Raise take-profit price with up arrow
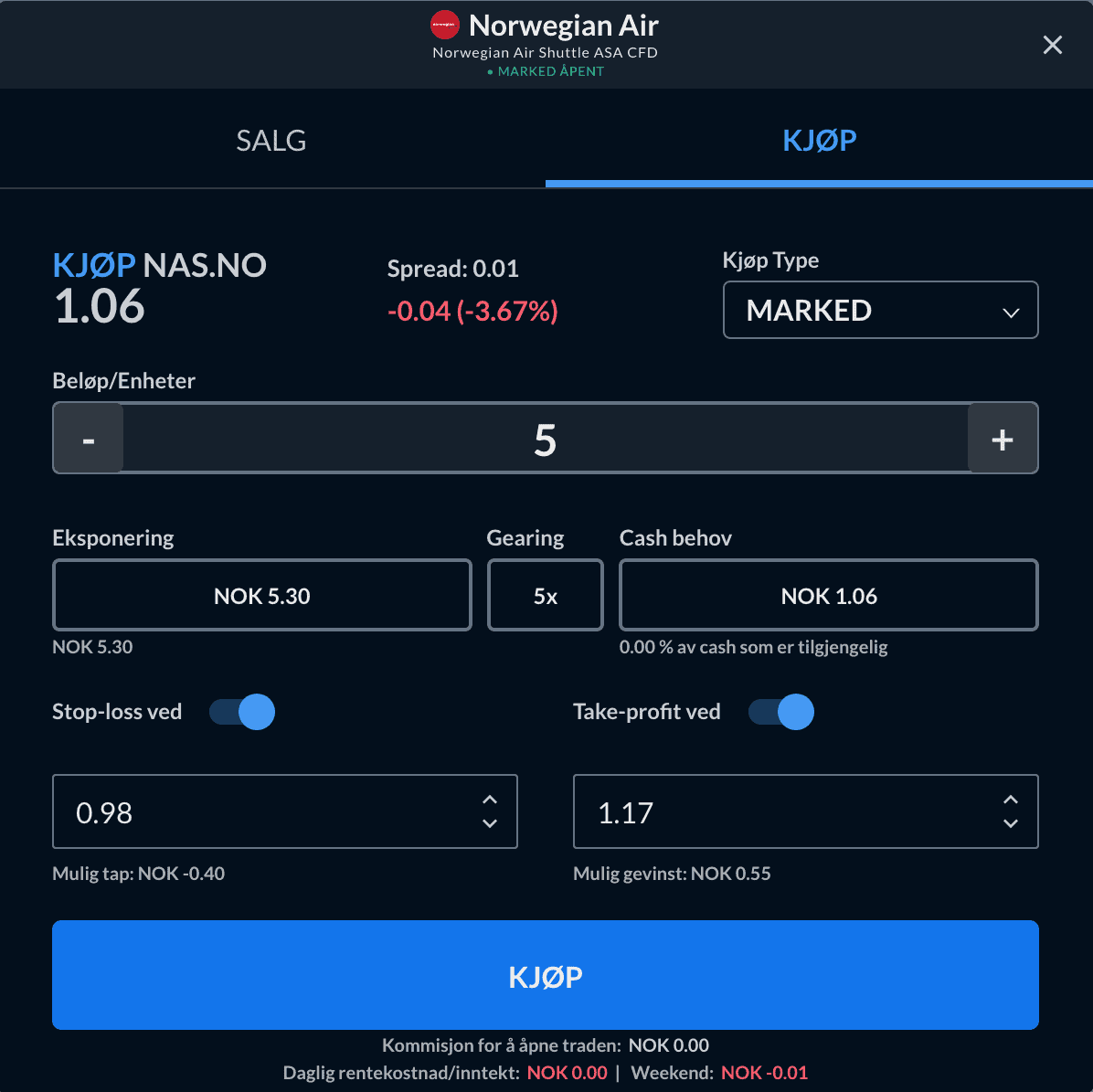1093x1092 pixels. click(x=1011, y=800)
